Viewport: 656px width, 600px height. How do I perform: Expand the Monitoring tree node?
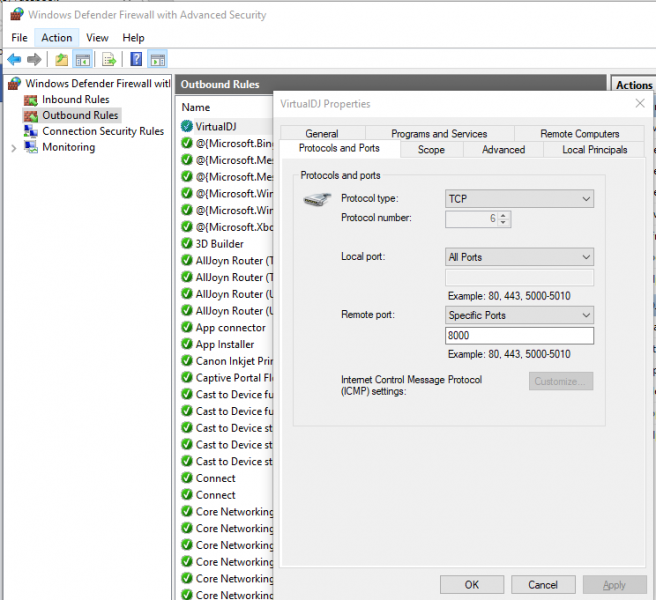coord(14,148)
